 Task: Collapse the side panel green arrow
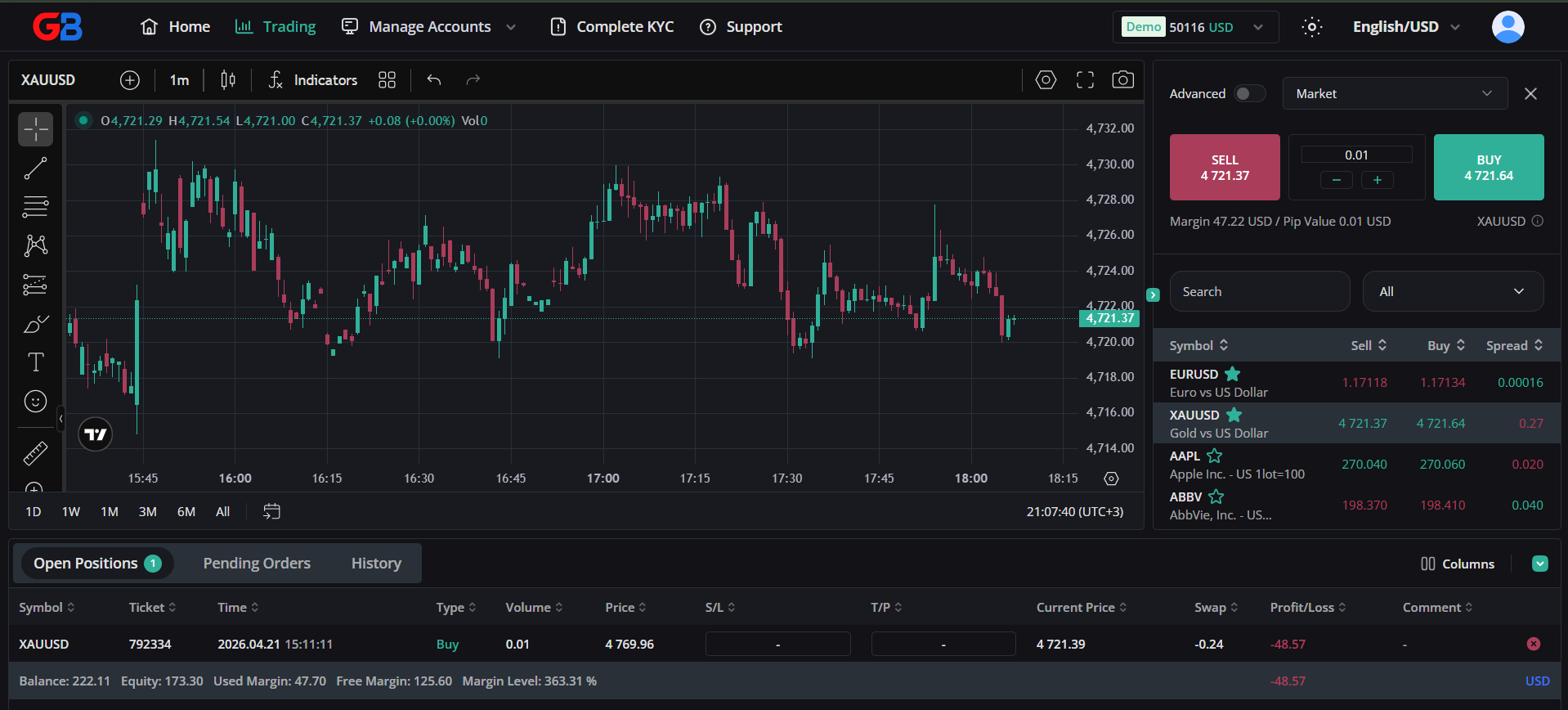pyautogui.click(x=1154, y=294)
